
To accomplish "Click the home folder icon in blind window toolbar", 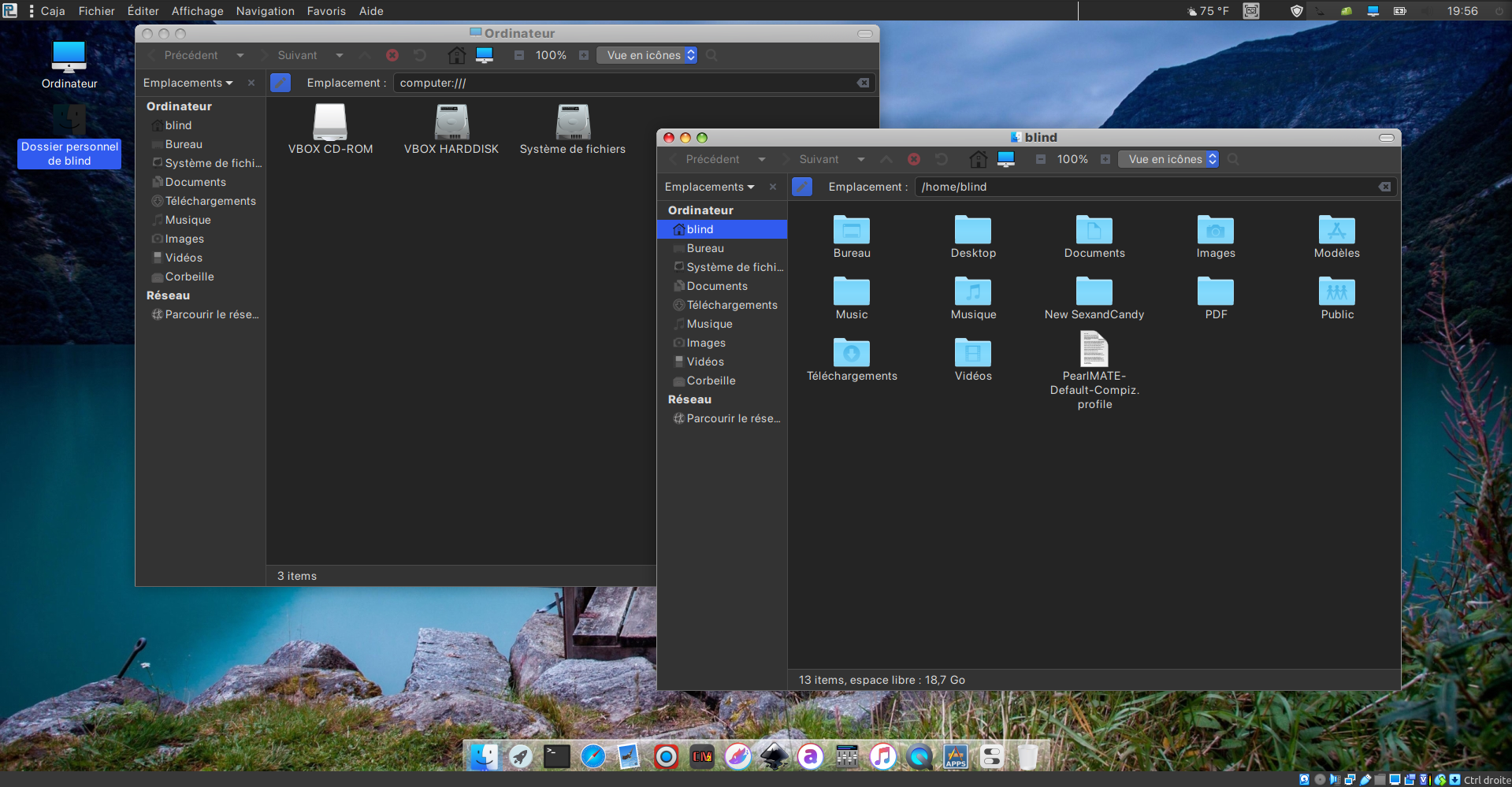I will pyautogui.click(x=978, y=159).
